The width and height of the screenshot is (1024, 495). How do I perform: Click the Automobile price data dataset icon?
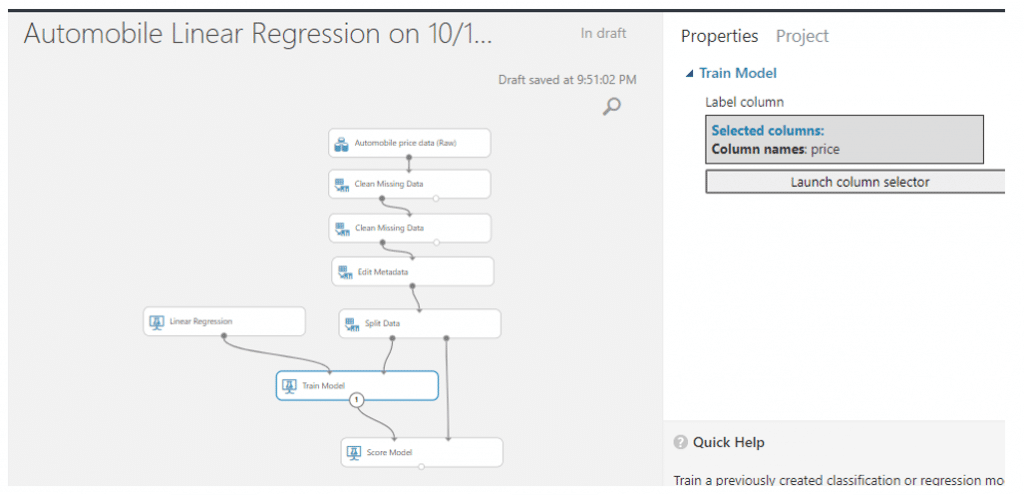(x=341, y=144)
